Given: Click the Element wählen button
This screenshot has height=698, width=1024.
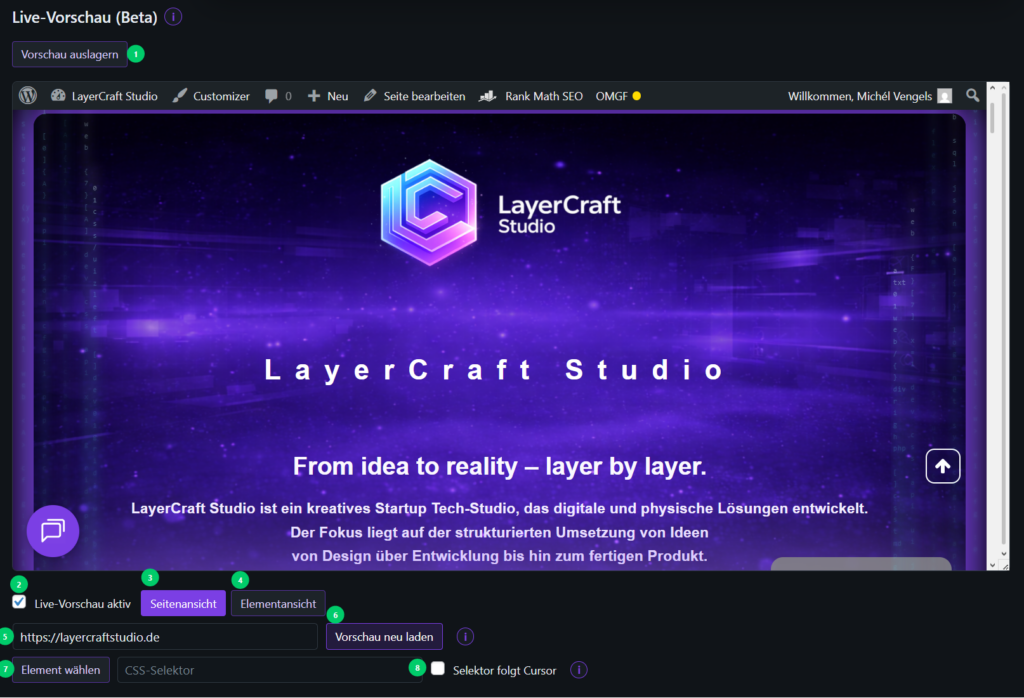Looking at the screenshot, I should 61,670.
